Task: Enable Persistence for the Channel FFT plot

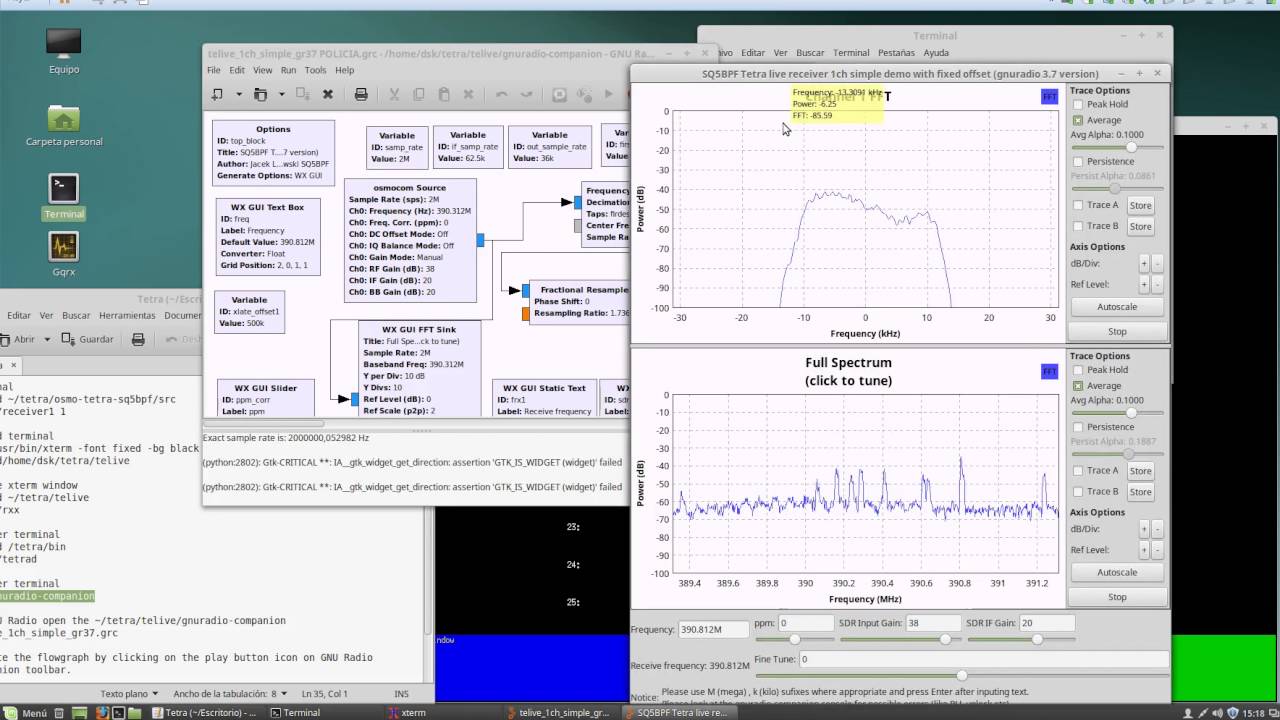Action: pos(1078,161)
